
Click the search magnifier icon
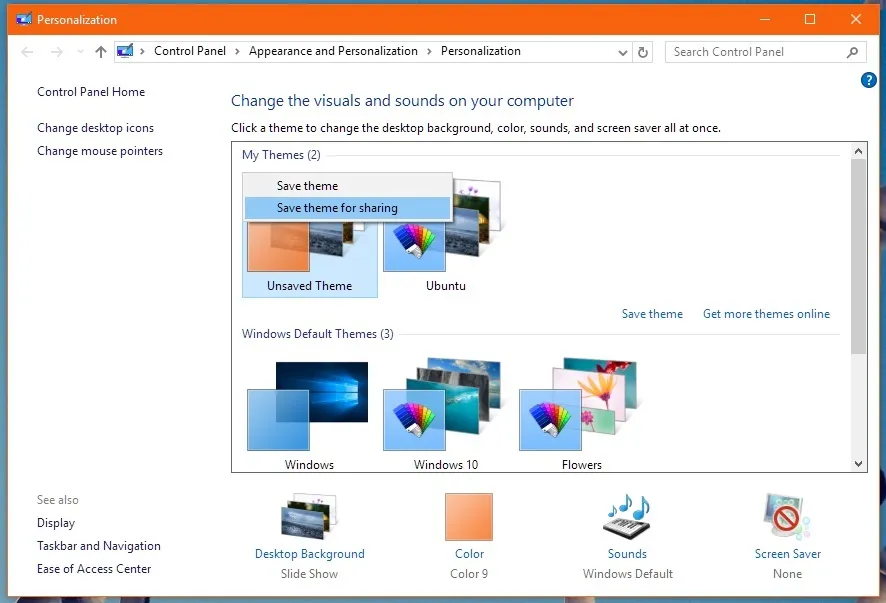point(852,53)
